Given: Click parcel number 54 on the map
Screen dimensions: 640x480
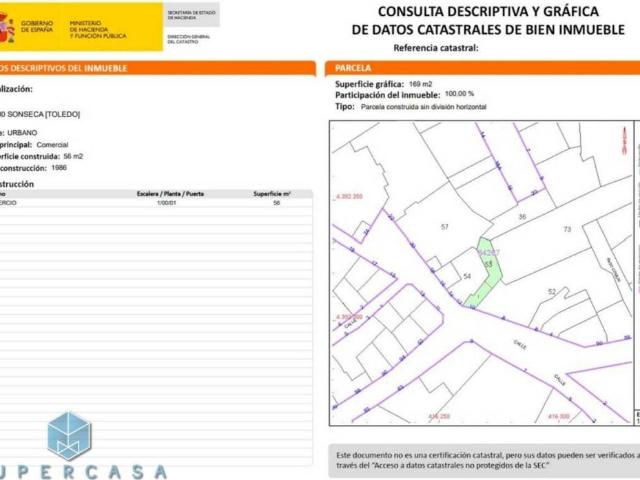Looking at the screenshot, I should coord(467,276).
